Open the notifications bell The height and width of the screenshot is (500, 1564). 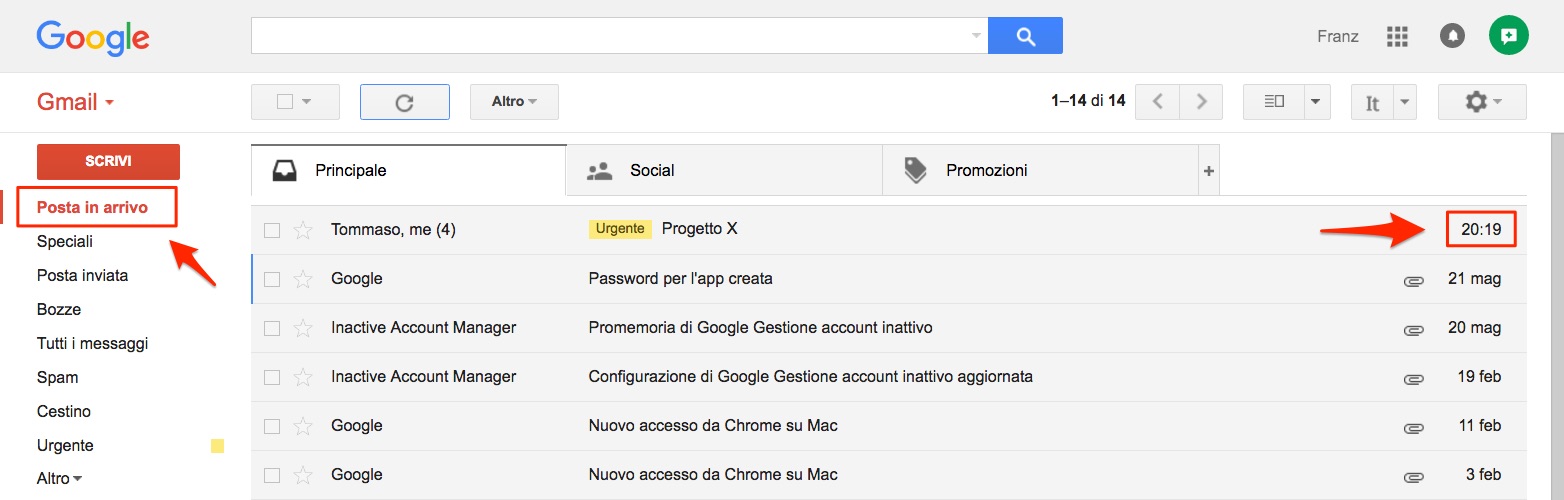pos(1452,36)
